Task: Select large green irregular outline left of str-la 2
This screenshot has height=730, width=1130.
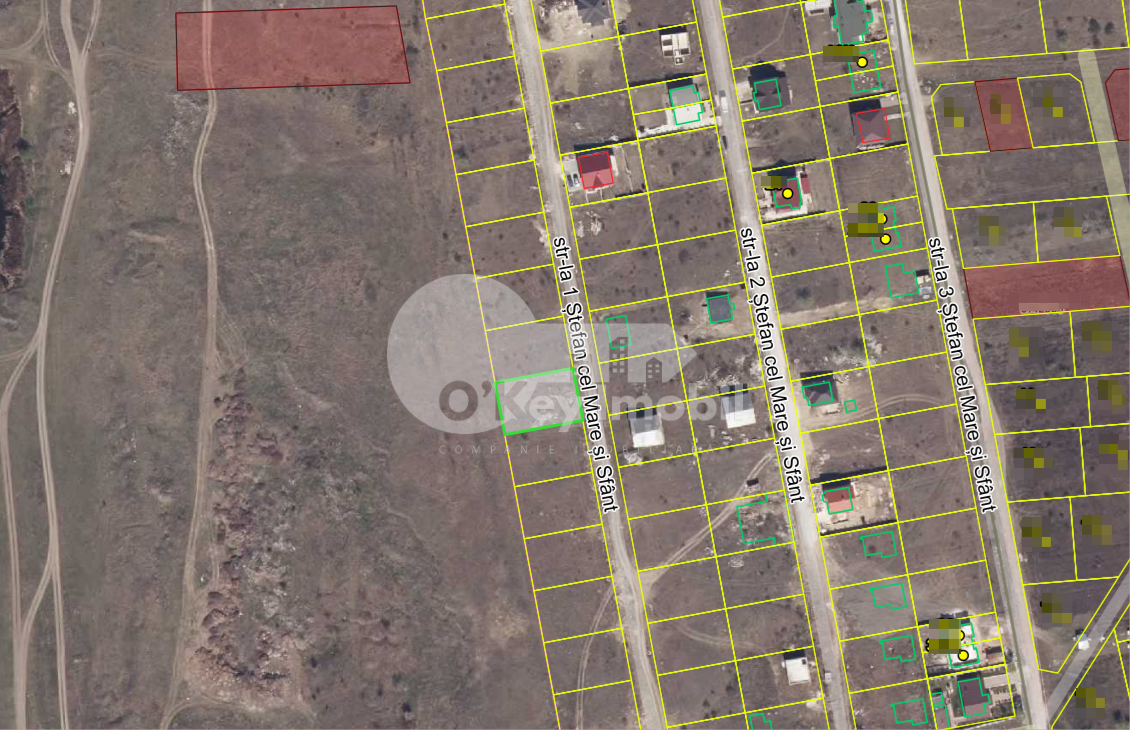Action: point(758,523)
